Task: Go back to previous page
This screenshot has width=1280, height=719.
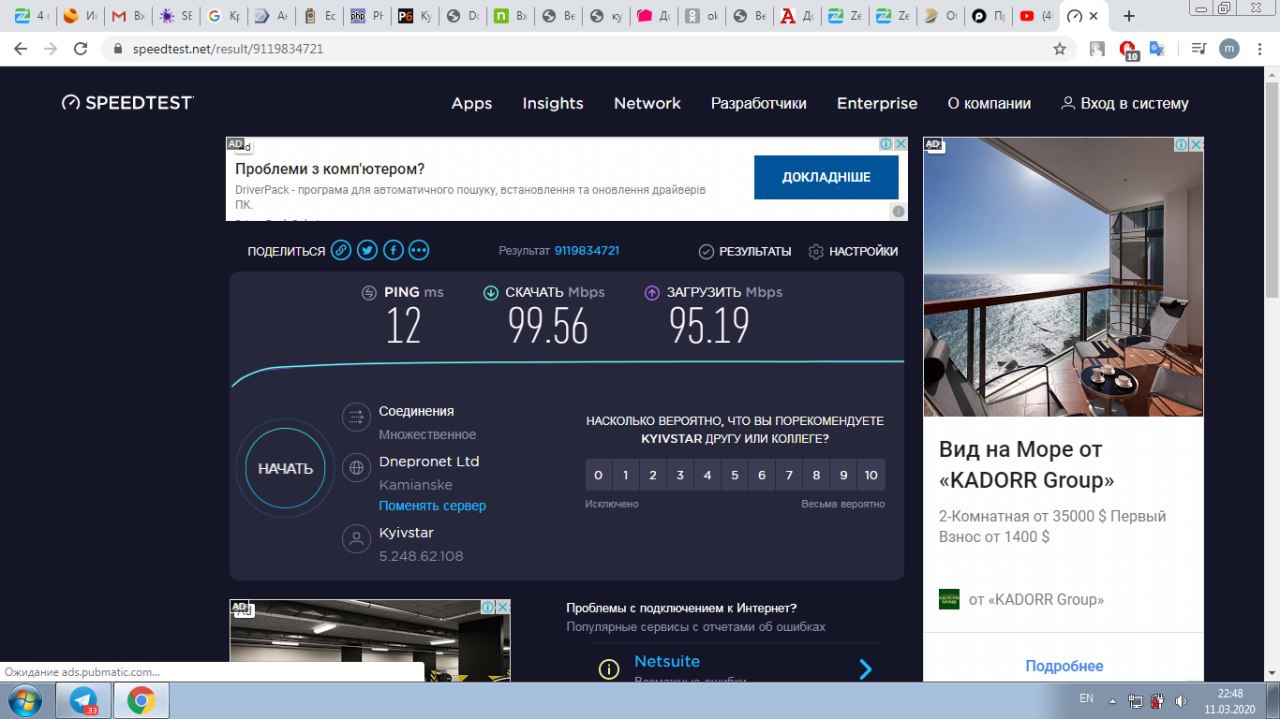Action: point(20,48)
